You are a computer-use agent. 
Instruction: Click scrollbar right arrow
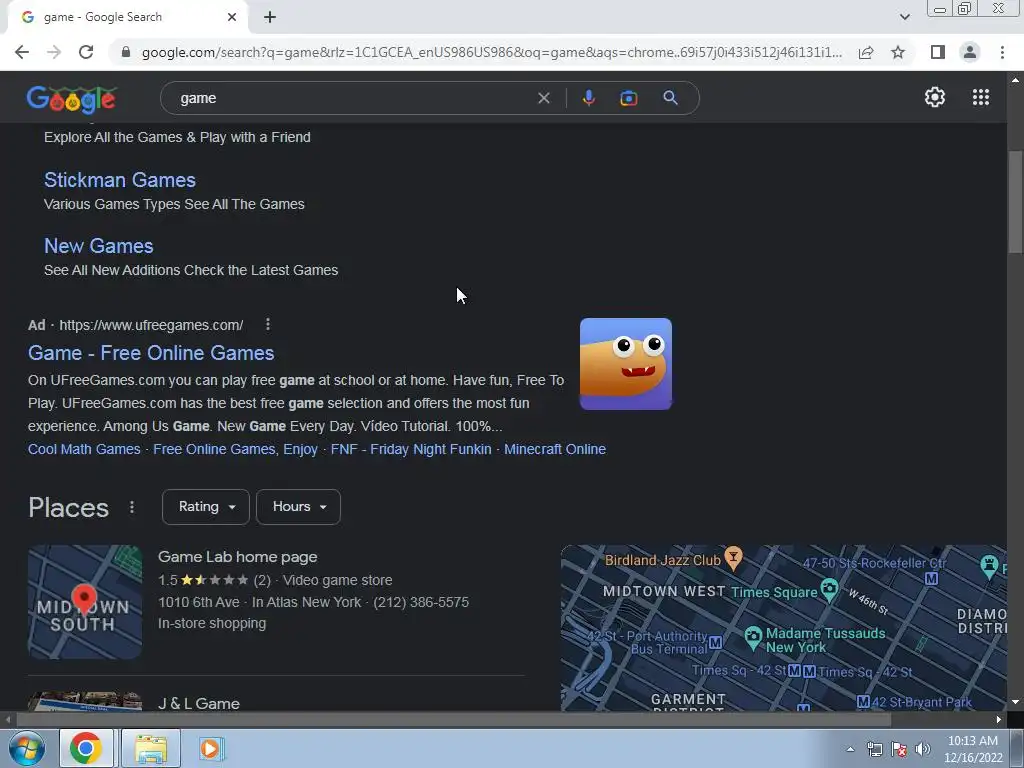pyautogui.click(x=999, y=719)
